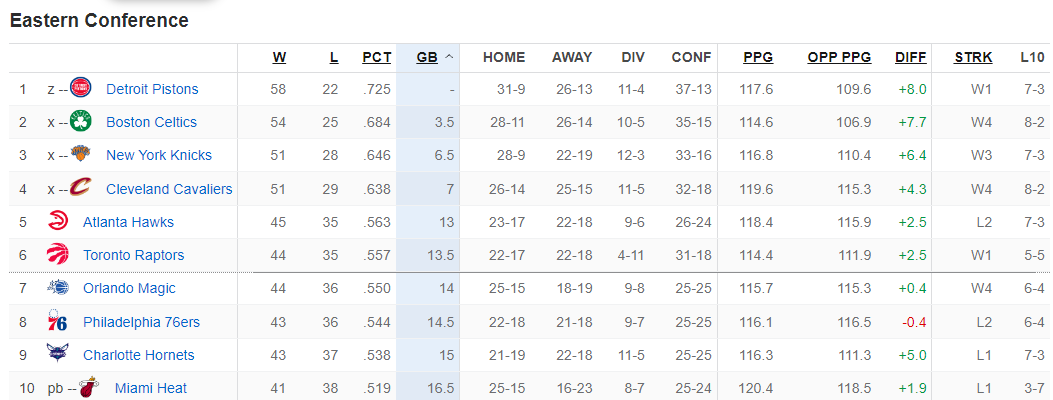Toggle sort arrow on GB column
Screen dimensions: 1053x400
[449, 57]
